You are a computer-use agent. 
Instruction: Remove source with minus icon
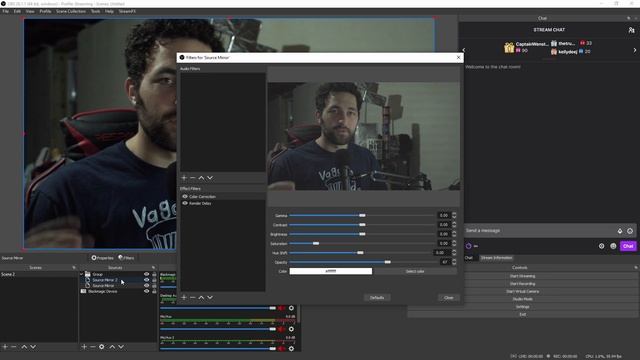tap(93, 347)
